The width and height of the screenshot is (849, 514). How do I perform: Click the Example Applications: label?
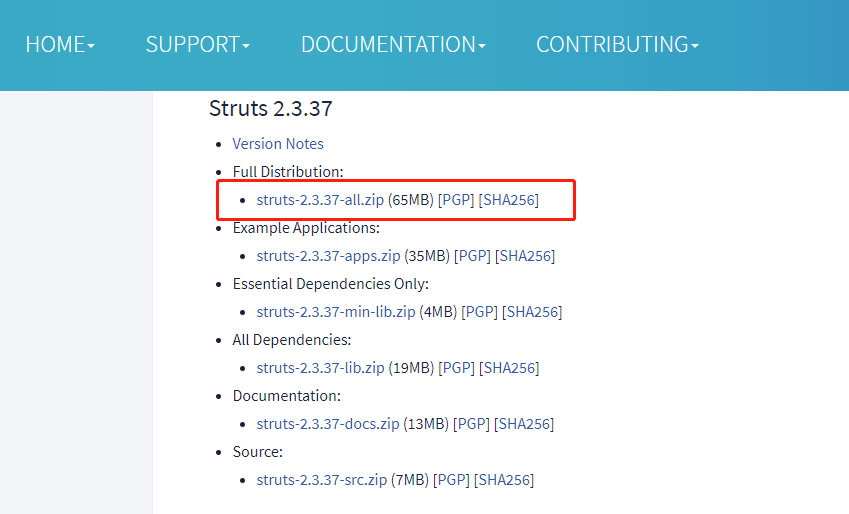coord(306,228)
